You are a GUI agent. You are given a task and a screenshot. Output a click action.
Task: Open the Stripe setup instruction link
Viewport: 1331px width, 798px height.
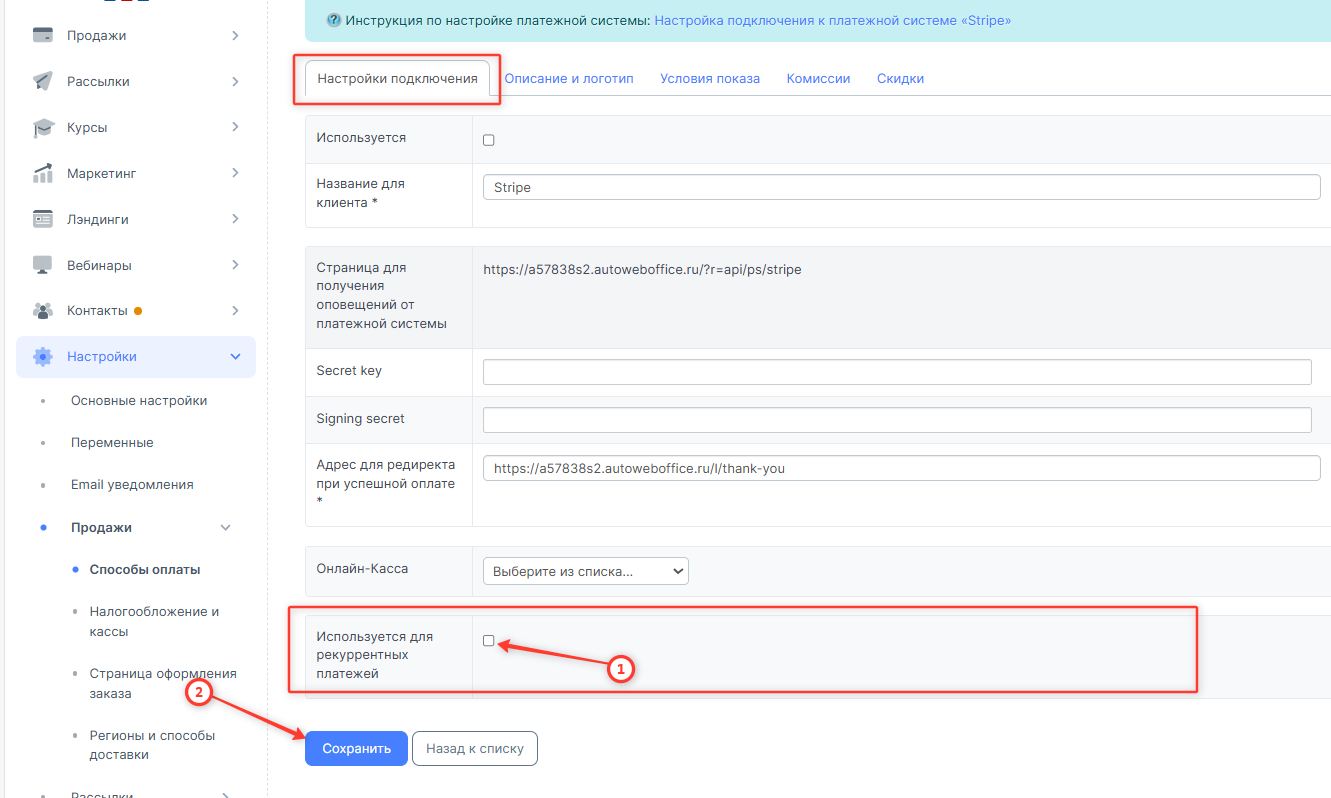pos(832,20)
